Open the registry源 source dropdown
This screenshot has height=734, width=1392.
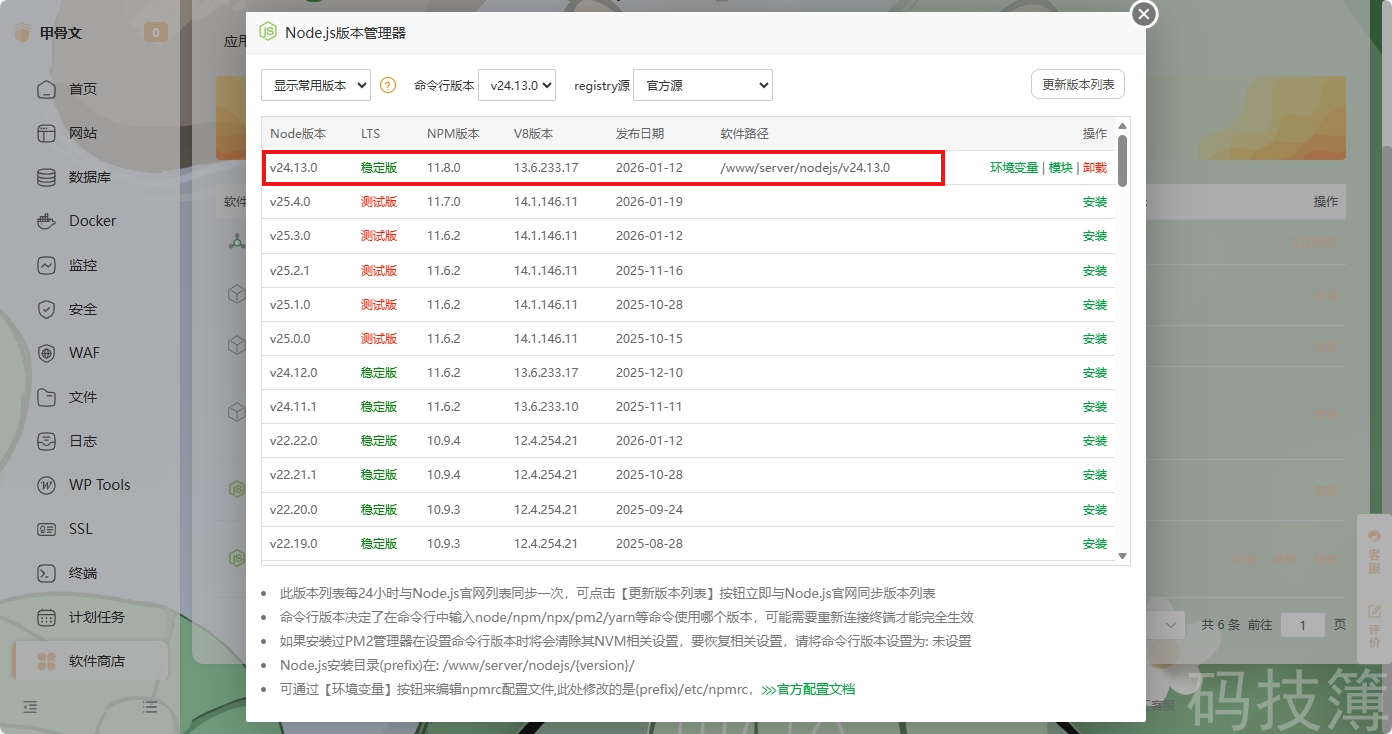pos(703,85)
